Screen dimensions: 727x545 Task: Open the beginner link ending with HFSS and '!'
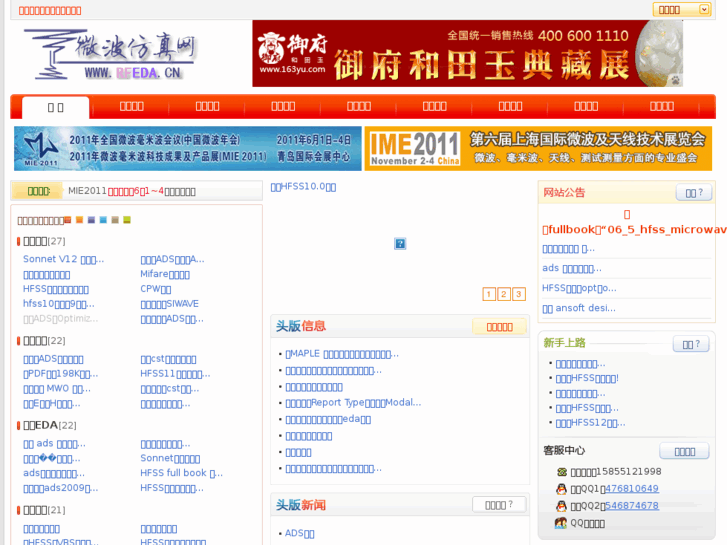tap(587, 378)
